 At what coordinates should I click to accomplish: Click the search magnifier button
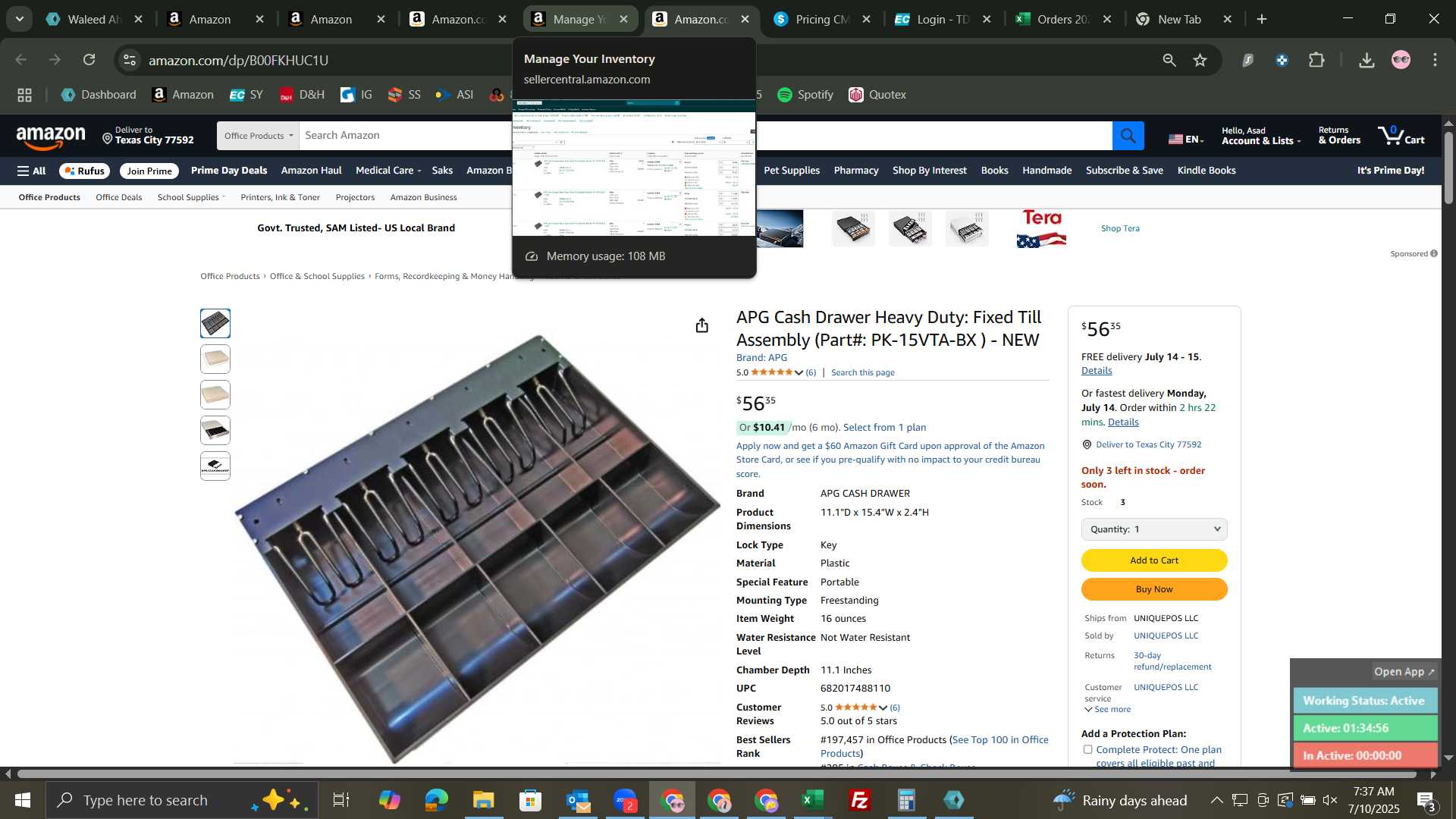pos(1128,136)
